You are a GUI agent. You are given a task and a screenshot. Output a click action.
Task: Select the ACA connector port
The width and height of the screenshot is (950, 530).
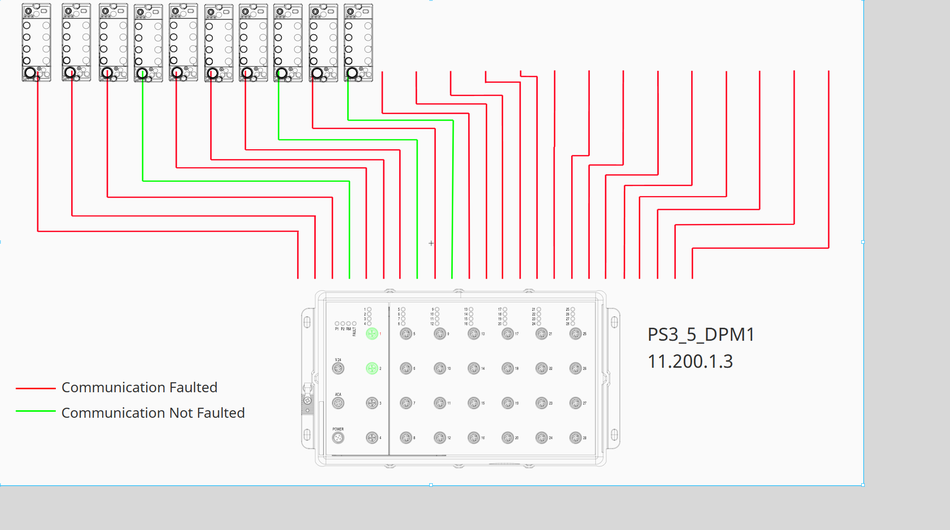point(338,404)
